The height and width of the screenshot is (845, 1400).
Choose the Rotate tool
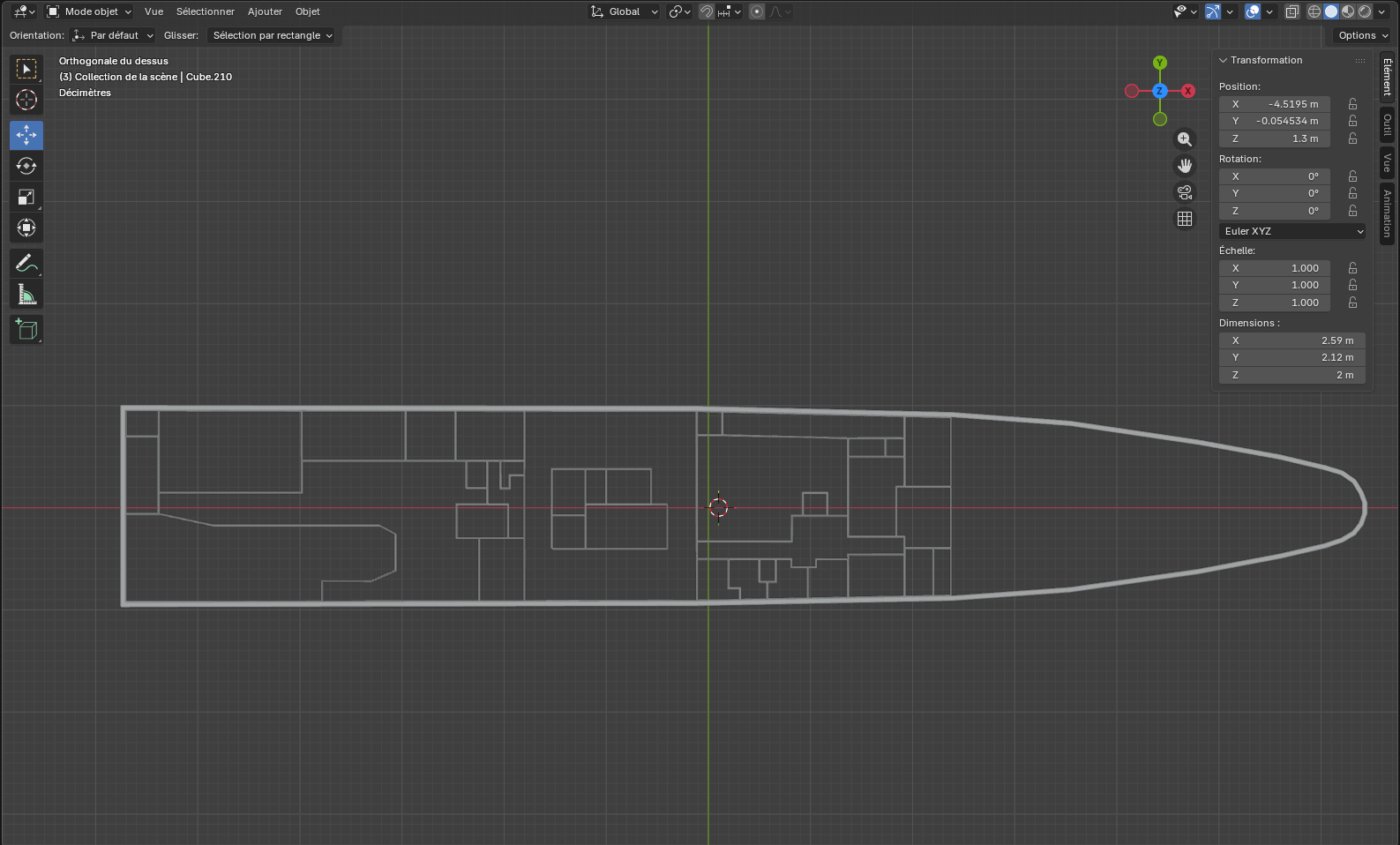[x=26, y=166]
